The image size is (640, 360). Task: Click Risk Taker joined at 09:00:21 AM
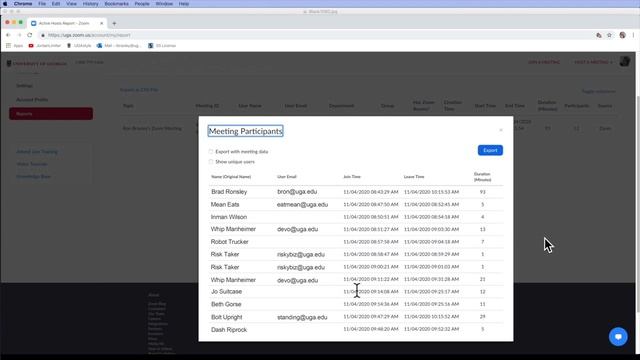click(225, 267)
